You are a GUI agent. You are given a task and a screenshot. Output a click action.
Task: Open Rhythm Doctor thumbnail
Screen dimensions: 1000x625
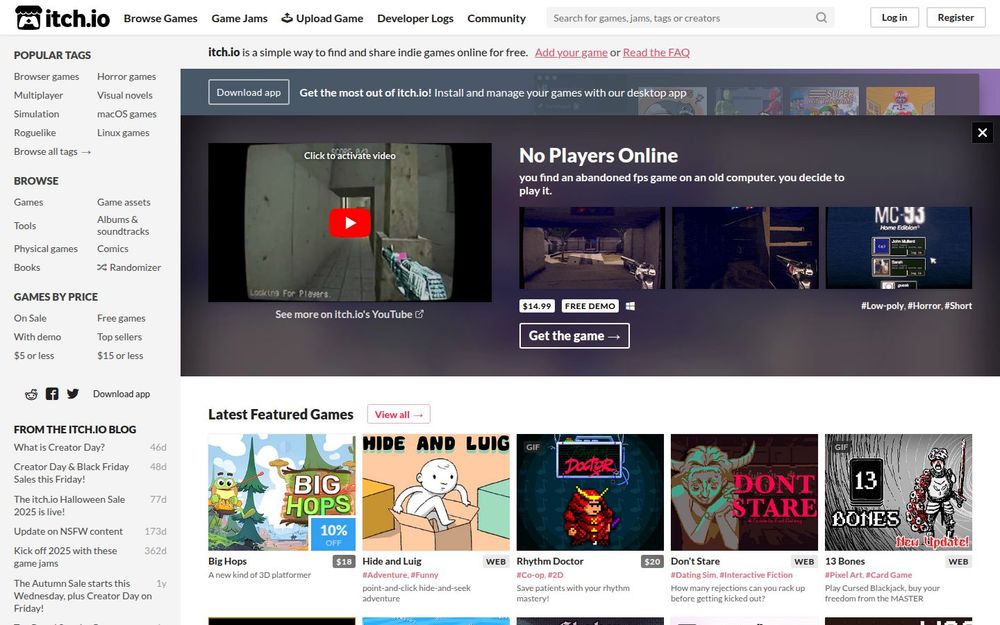590,492
